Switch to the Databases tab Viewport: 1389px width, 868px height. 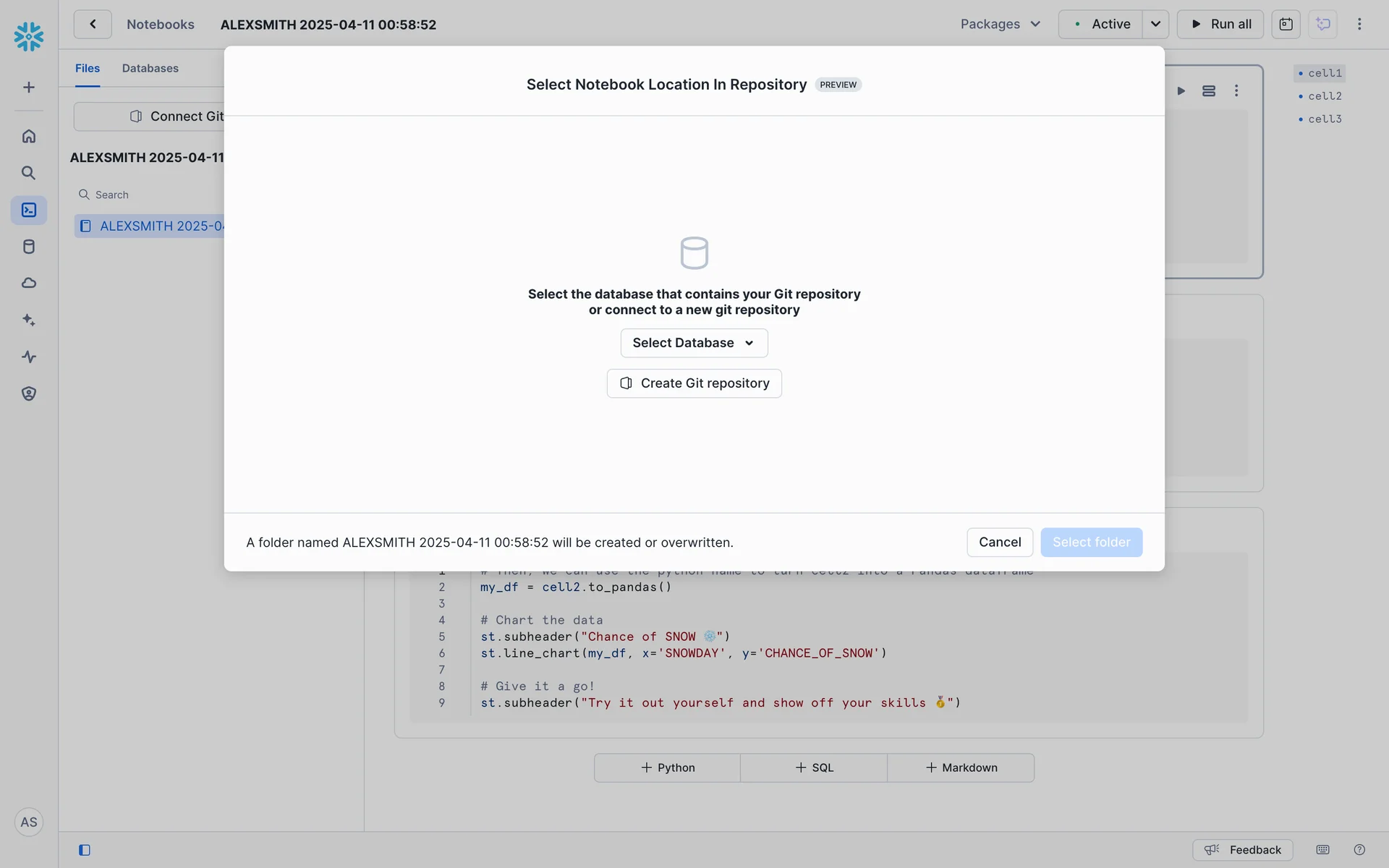[150, 68]
